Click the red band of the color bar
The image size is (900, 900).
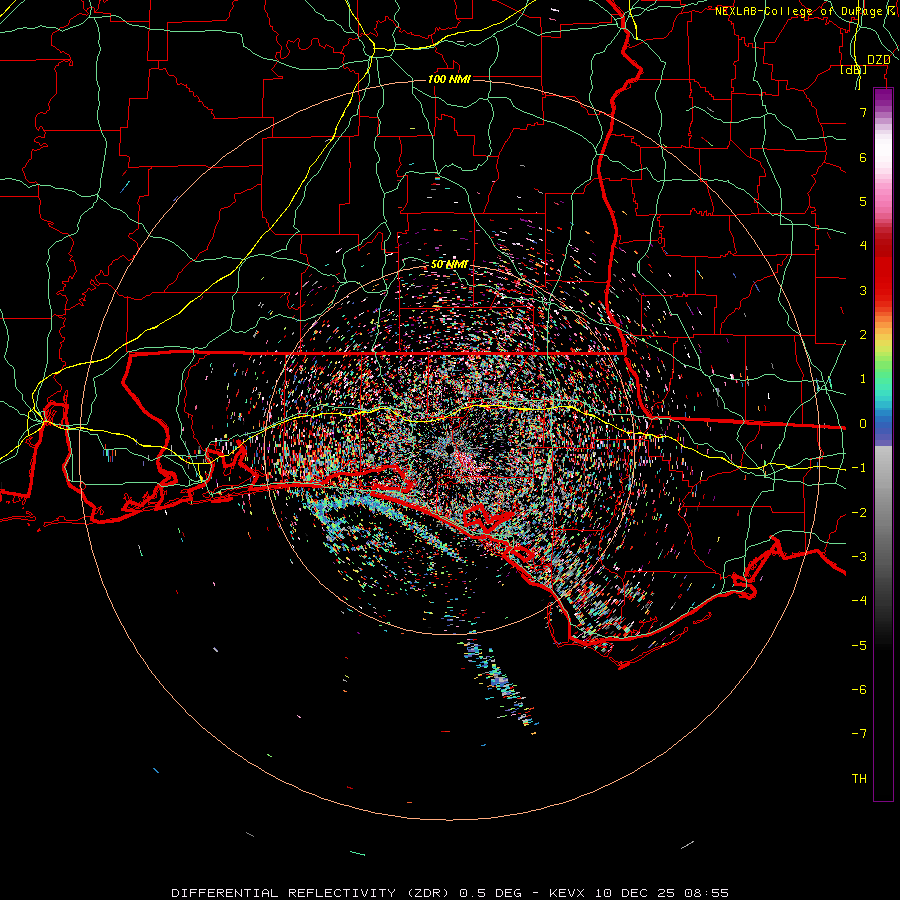tap(883, 270)
